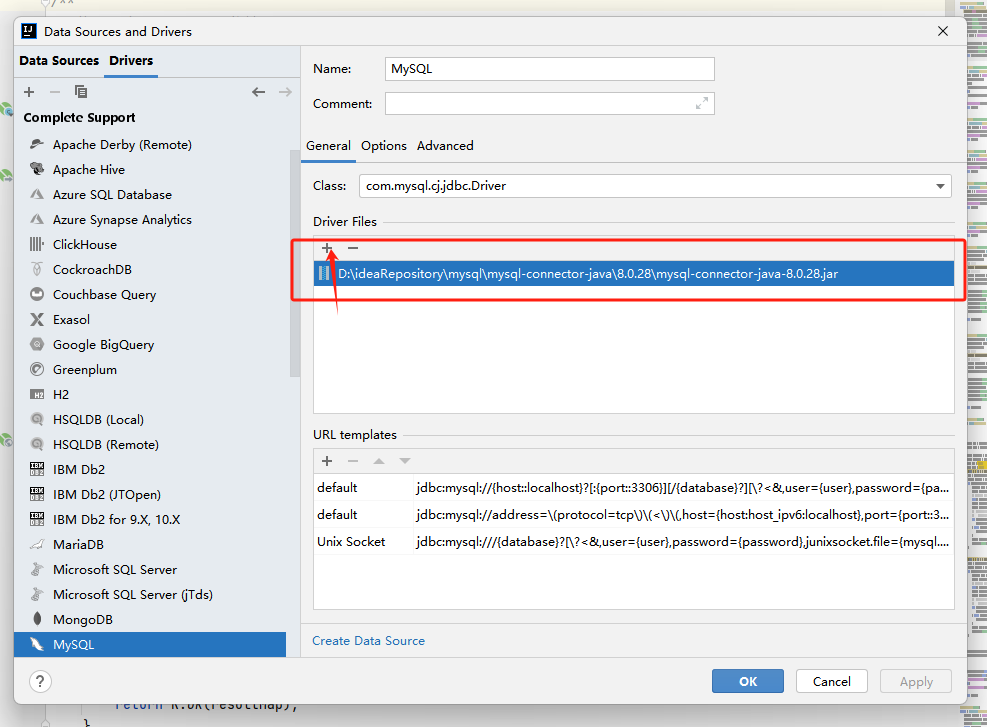The image size is (987, 727).
Task: Remove driver file with minus icon
Action: point(353,248)
